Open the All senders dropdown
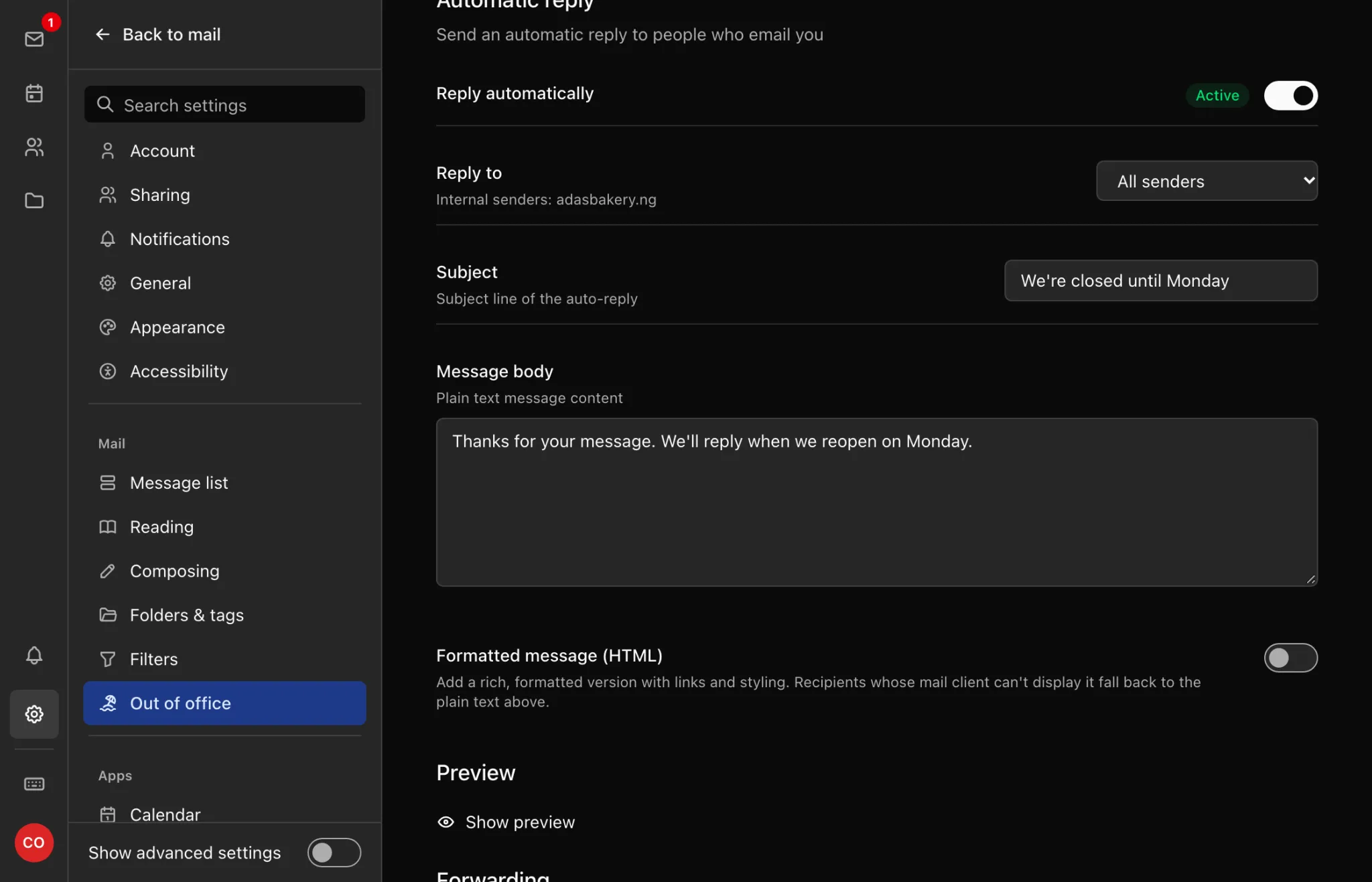The image size is (1372, 882). pyautogui.click(x=1207, y=181)
